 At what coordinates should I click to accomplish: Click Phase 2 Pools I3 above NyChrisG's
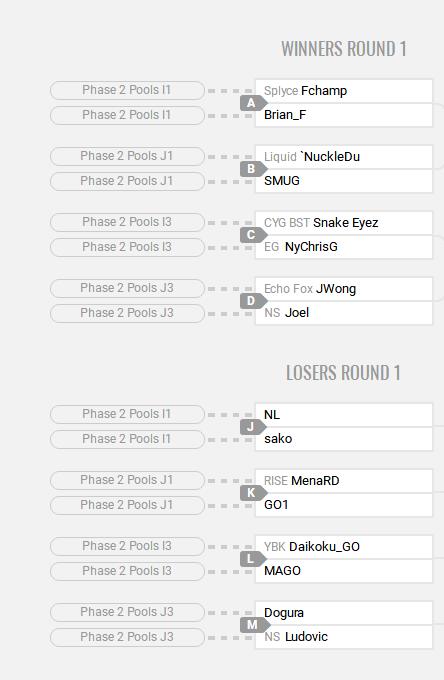127,222
